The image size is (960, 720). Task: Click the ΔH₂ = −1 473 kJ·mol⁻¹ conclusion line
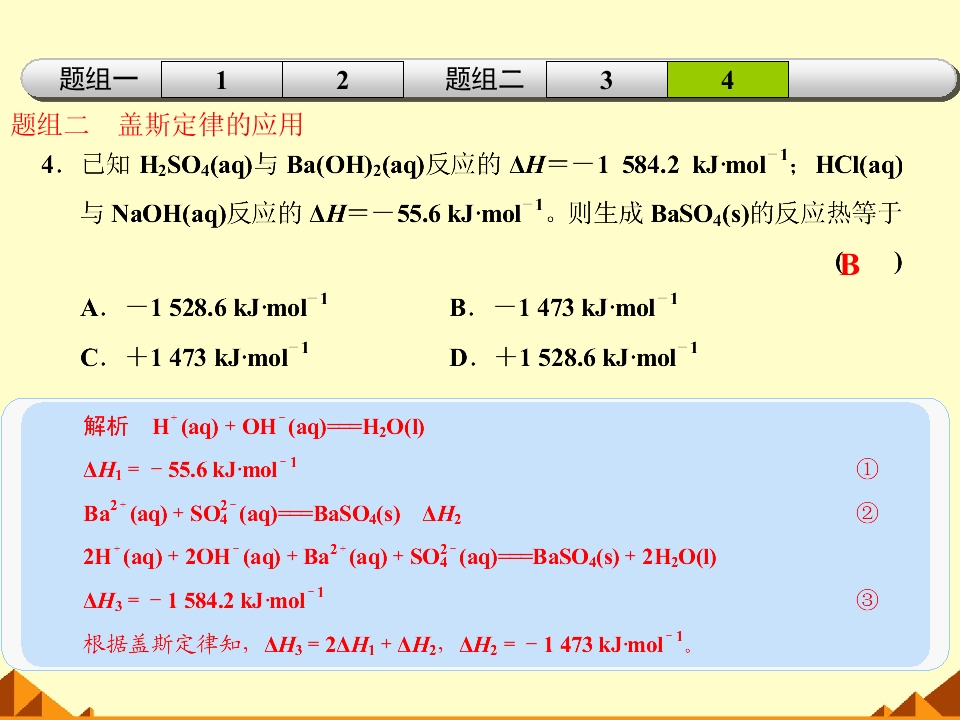pyautogui.click(x=576, y=644)
